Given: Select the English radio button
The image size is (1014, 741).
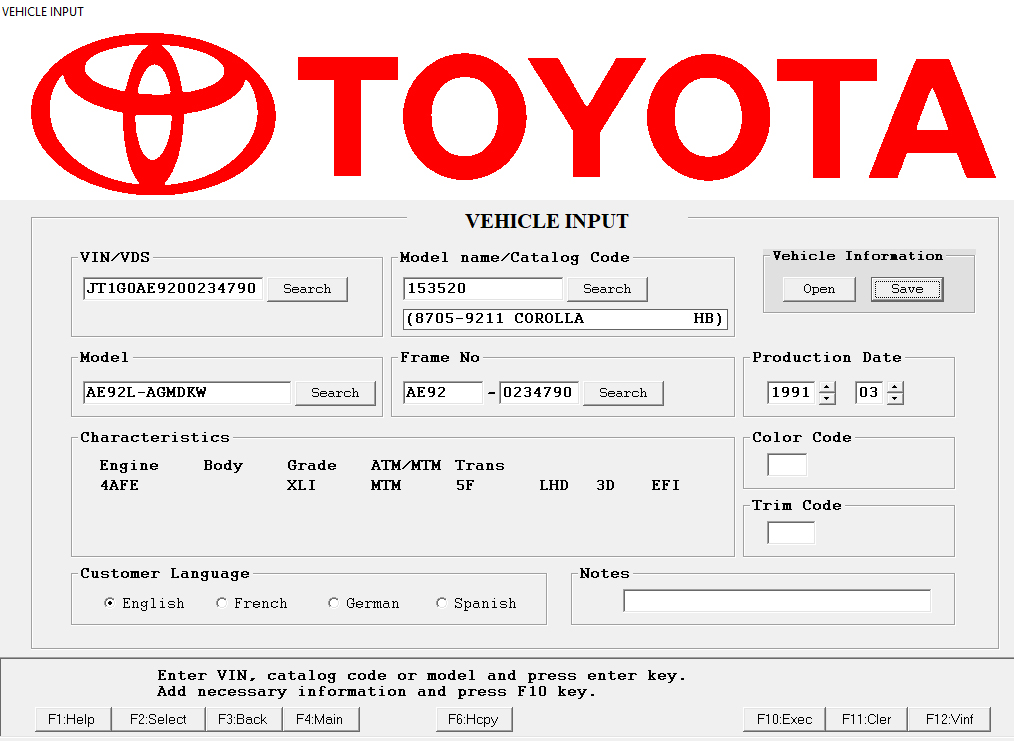Looking at the screenshot, I should (110, 603).
